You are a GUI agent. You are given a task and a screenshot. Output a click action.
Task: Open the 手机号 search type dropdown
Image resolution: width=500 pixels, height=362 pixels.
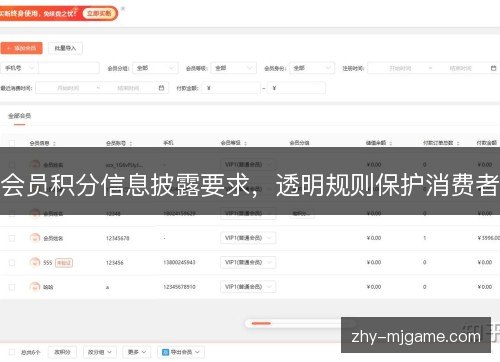pyautogui.click(x=19, y=68)
